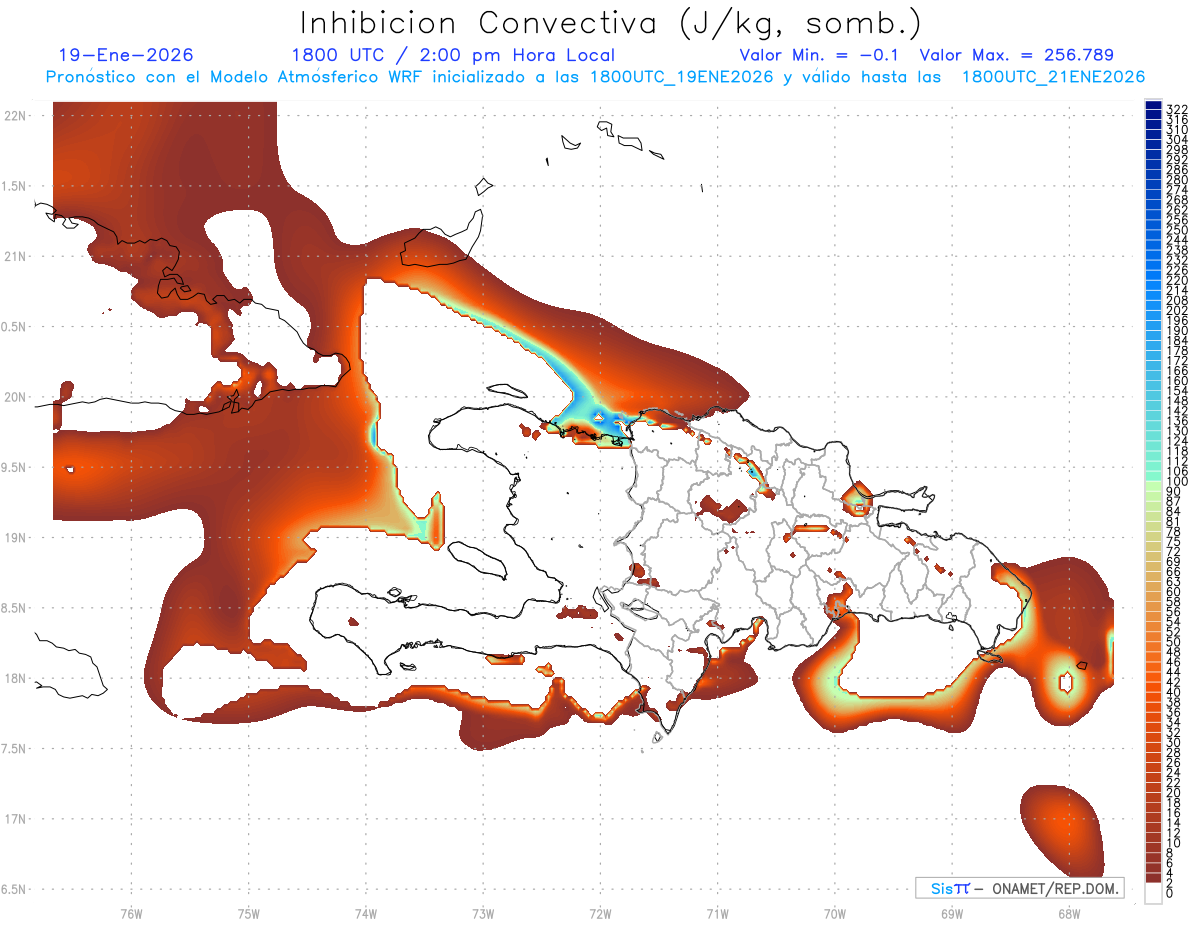Select the date text "19-Ene-2026"
Screen dimensions: 1200x927
tap(126, 55)
